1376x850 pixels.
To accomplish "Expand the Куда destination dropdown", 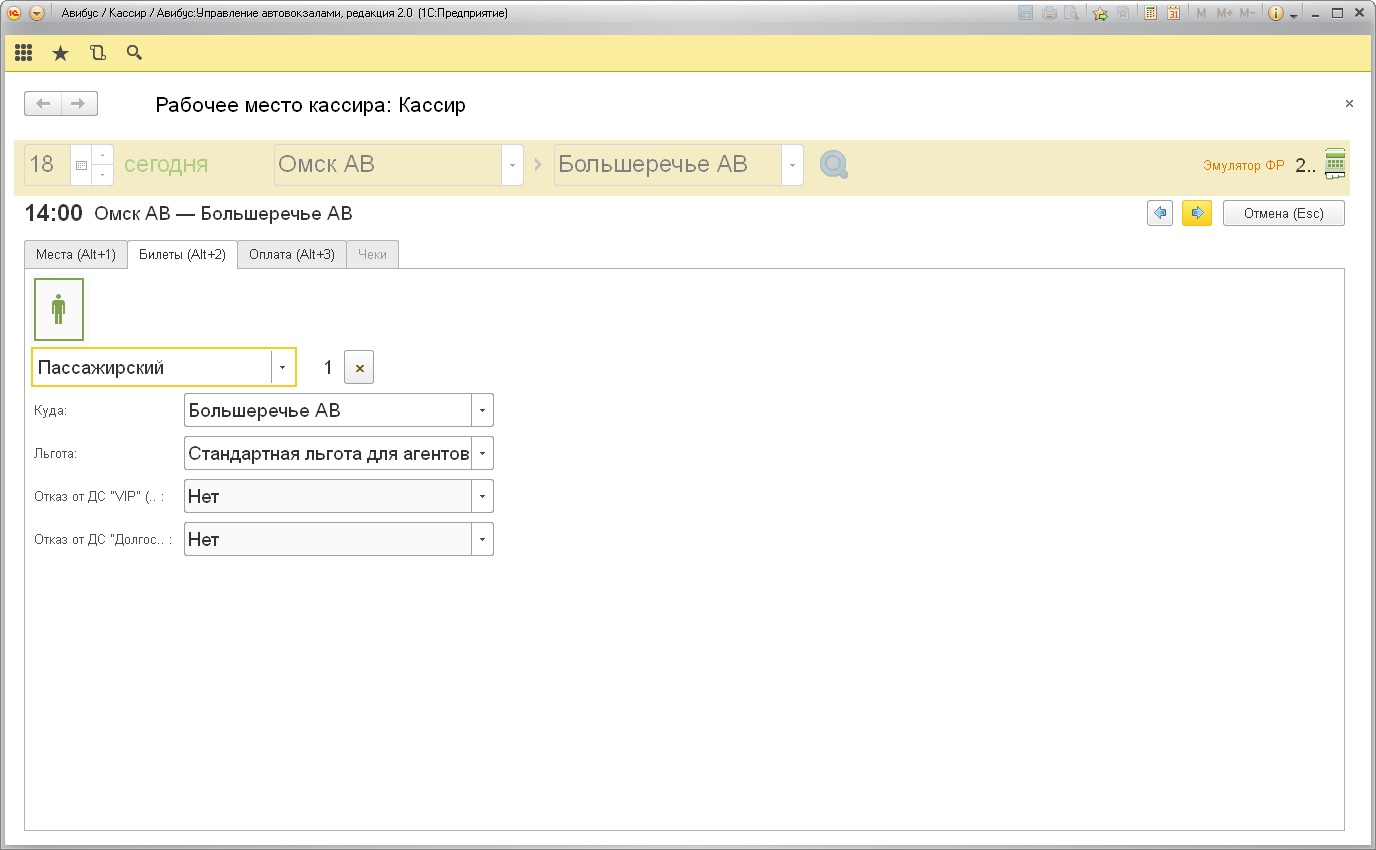I will point(482,410).
